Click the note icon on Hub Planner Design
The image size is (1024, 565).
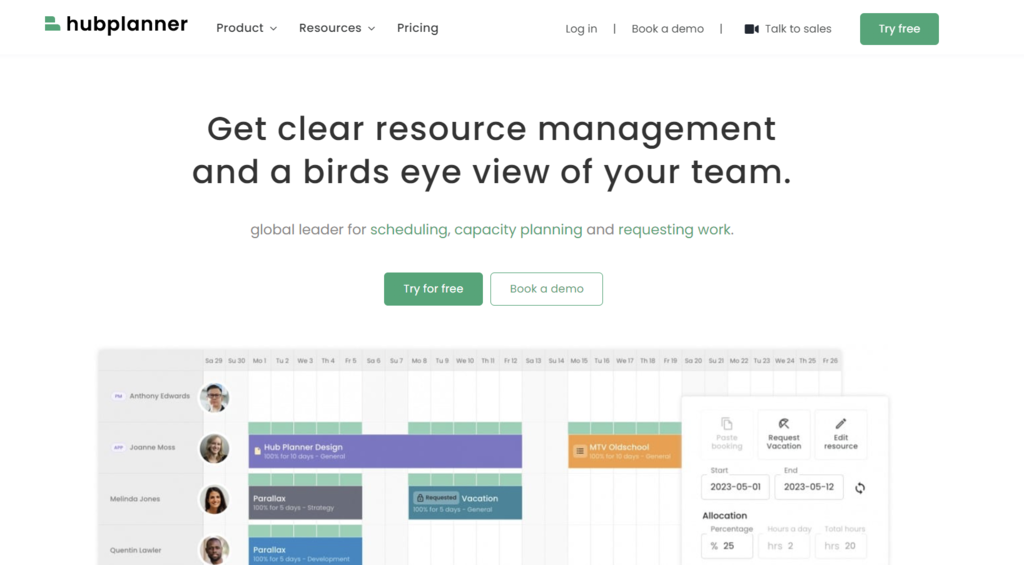257,451
